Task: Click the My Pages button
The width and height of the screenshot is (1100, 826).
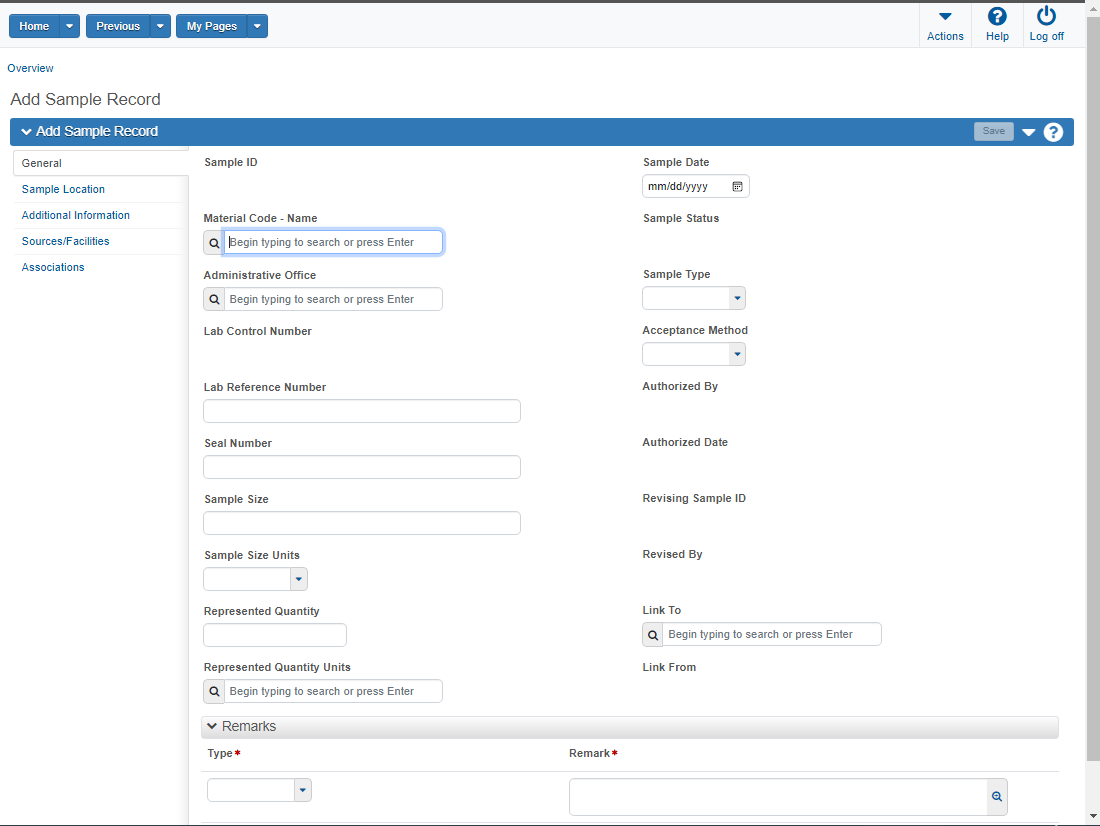Action: point(212,26)
